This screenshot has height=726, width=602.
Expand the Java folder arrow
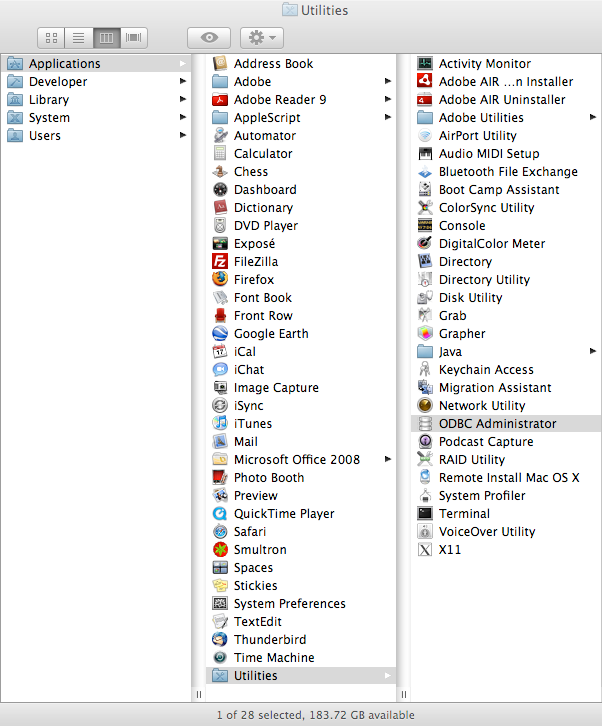pos(593,351)
